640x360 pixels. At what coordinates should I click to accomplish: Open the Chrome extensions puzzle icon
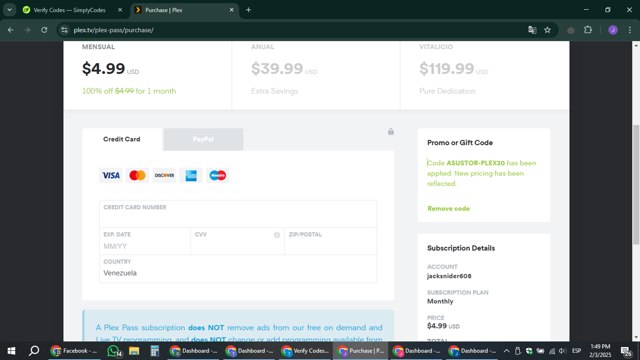(x=588, y=30)
